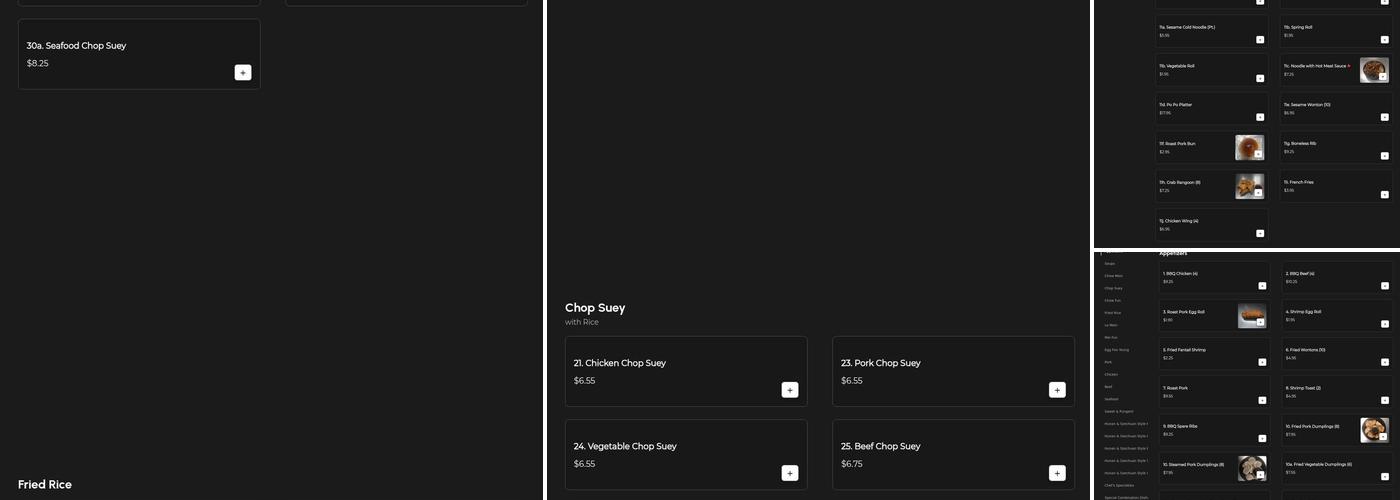Add Seafood Chop Suey to cart
The image size is (1400, 500).
click(243, 72)
